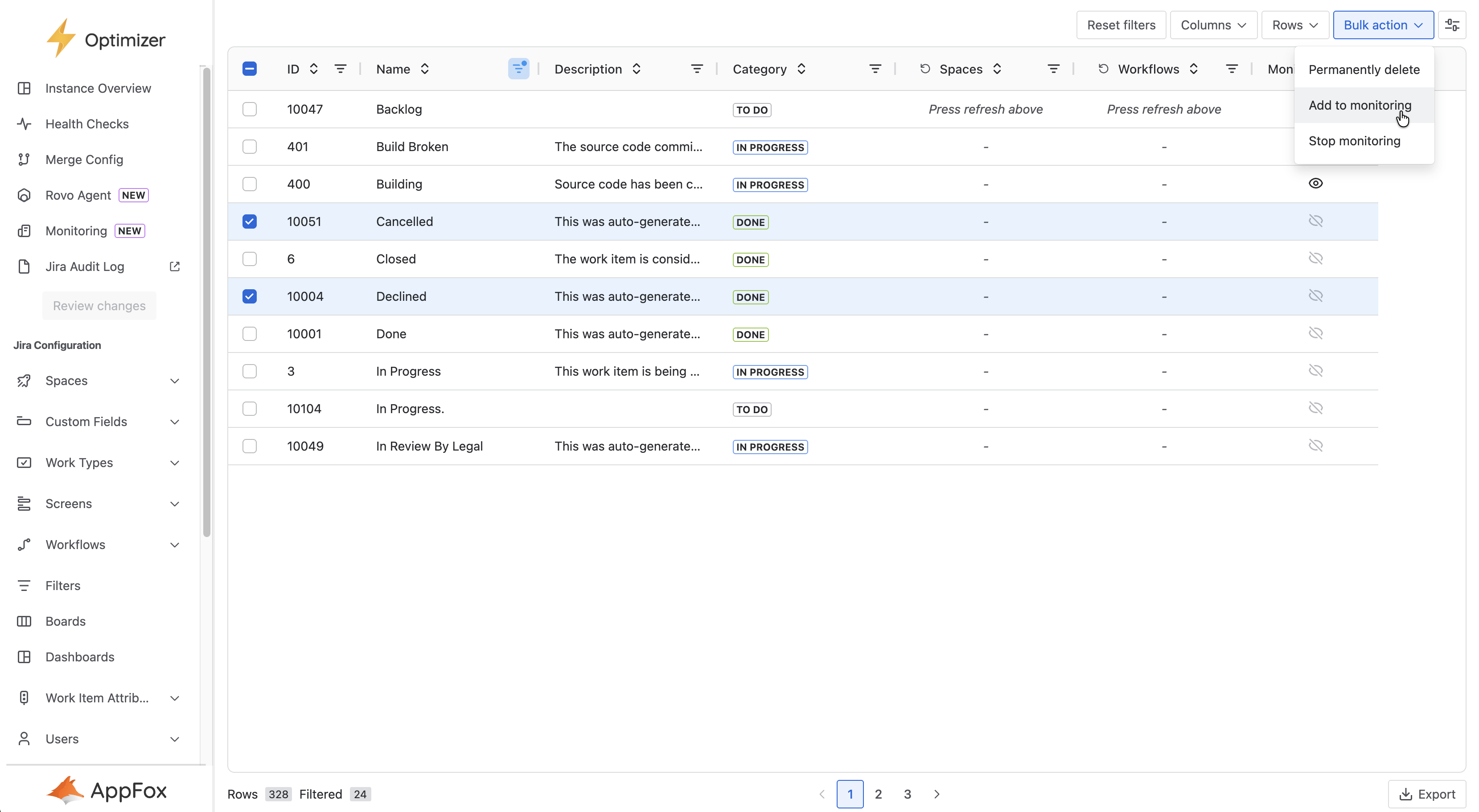This screenshot has height=812, width=1479.
Task: Click the Export button
Action: tap(1427, 794)
